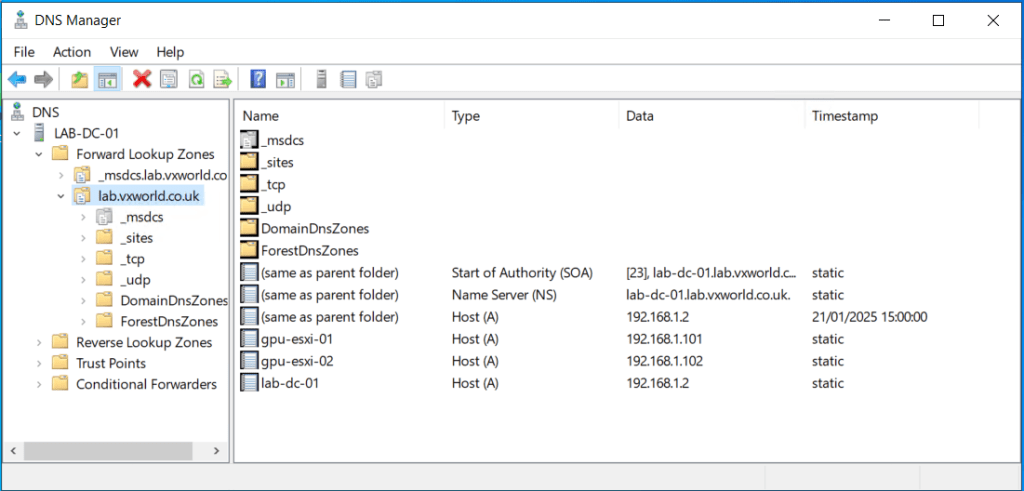Open the View menu
Screen dimensions: 1024x491
[x=124, y=52]
